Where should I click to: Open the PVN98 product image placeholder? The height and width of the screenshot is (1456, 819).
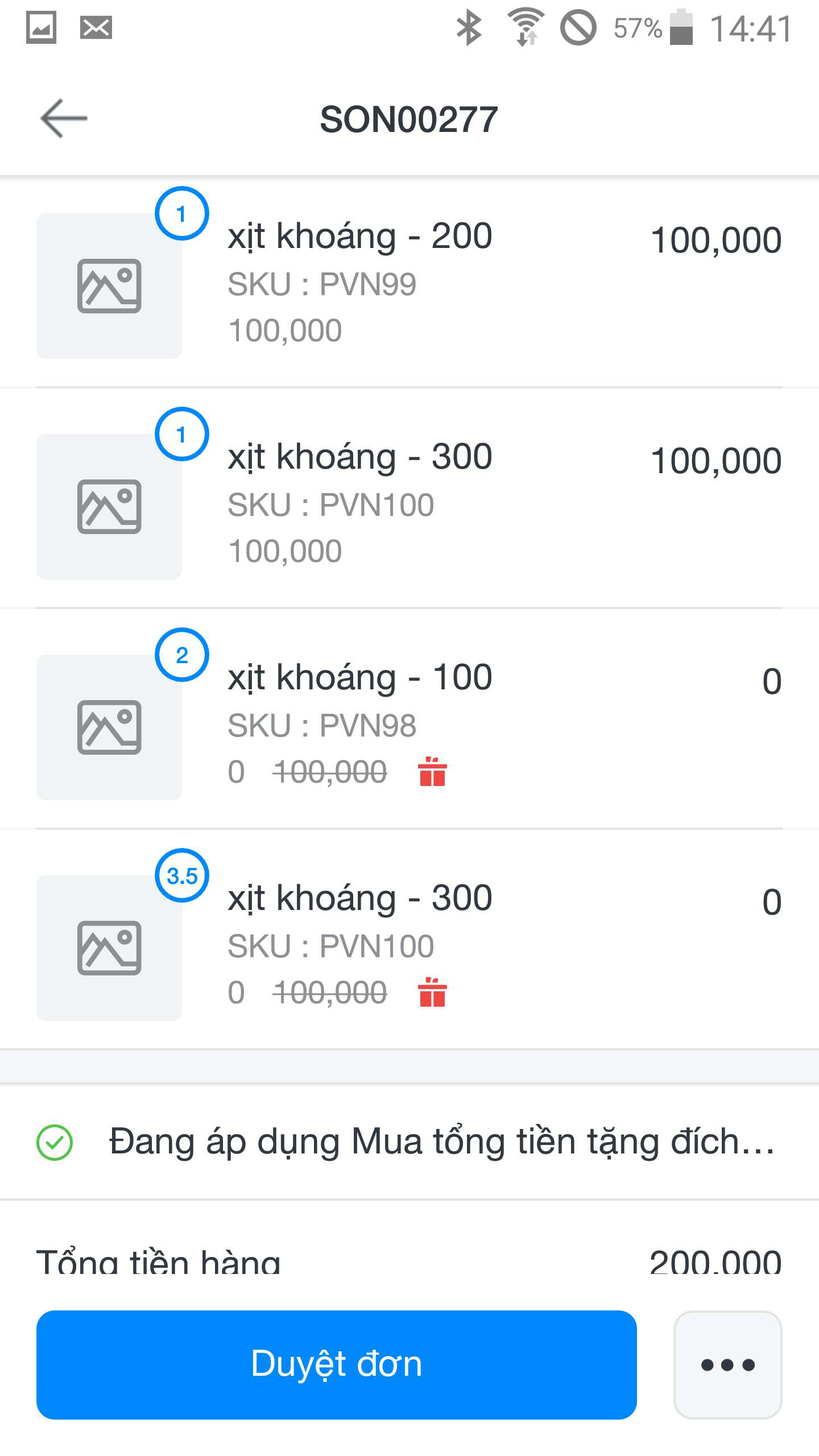pyautogui.click(x=109, y=727)
